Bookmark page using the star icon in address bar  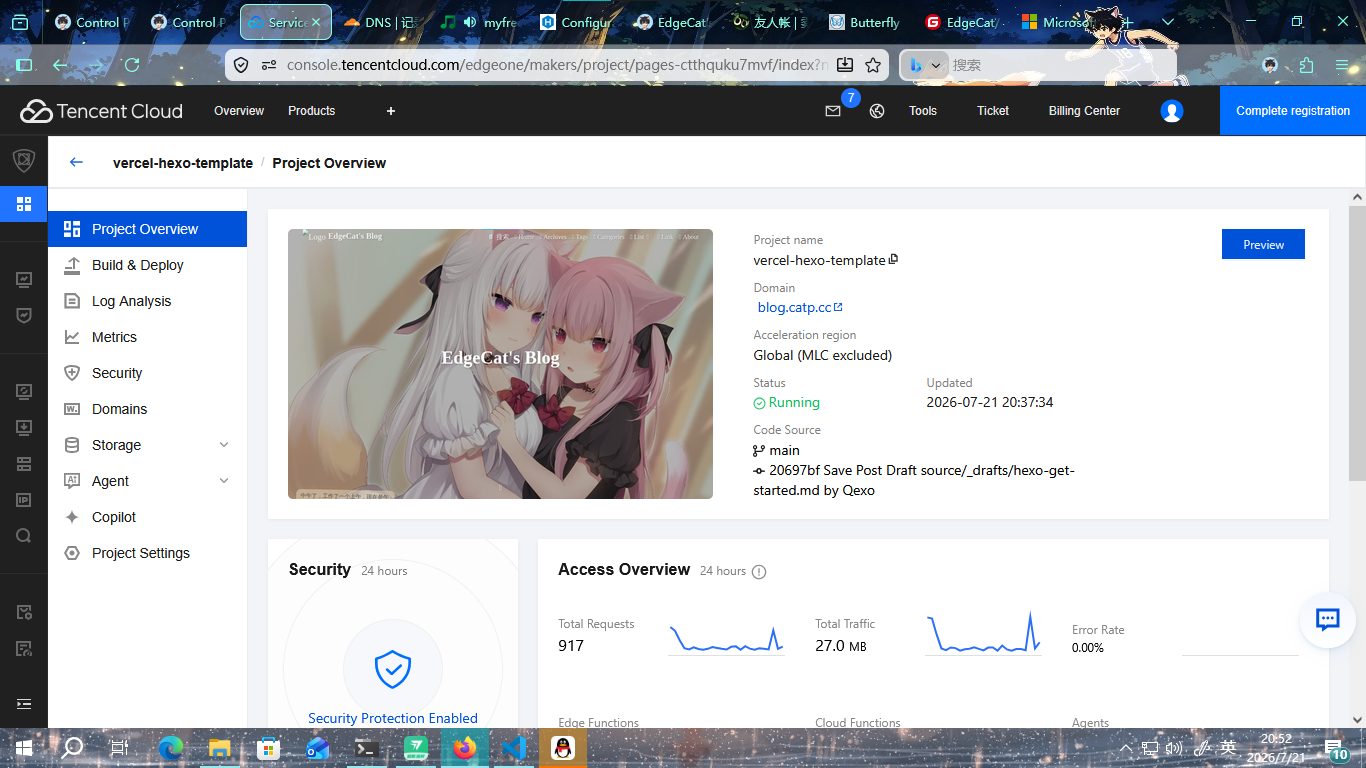point(873,65)
